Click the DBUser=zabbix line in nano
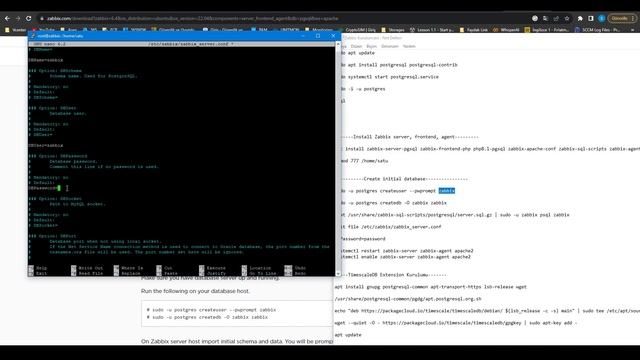 [x=46, y=145]
